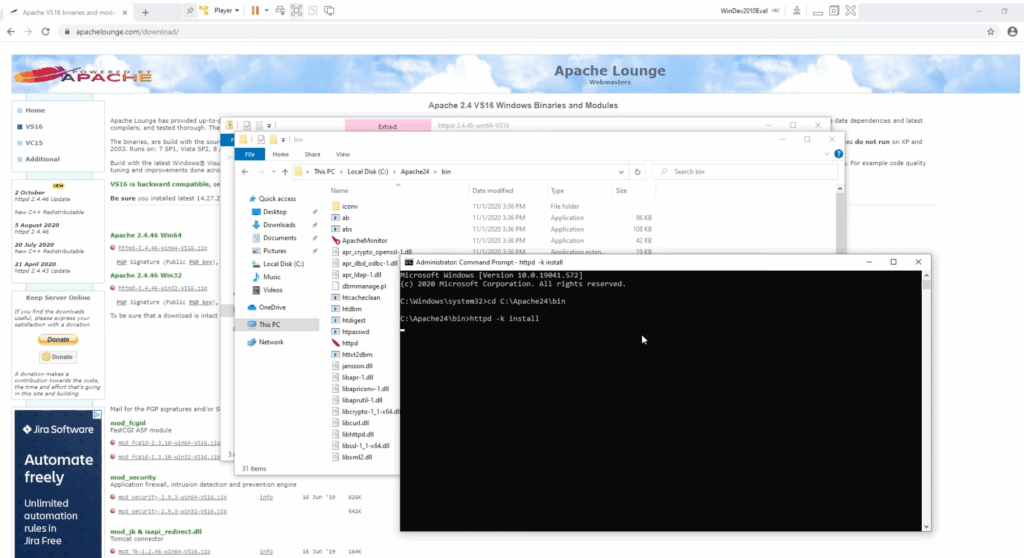Click the Explorer refresh button
The image size is (1024, 558).
tap(638, 172)
